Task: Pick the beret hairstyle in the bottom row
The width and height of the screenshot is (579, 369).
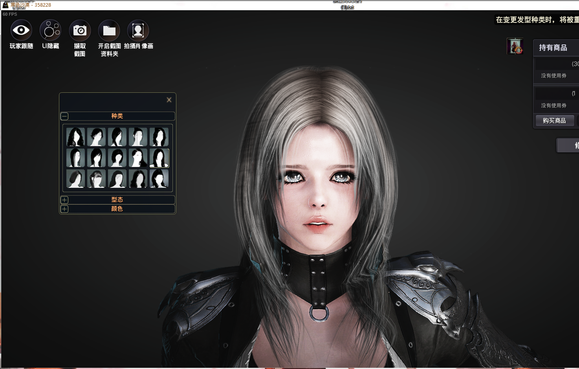Action: 75,179
